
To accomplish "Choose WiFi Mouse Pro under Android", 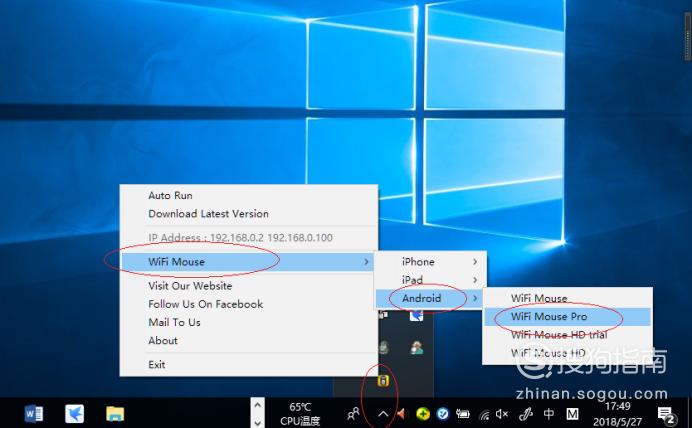I will [x=568, y=316].
